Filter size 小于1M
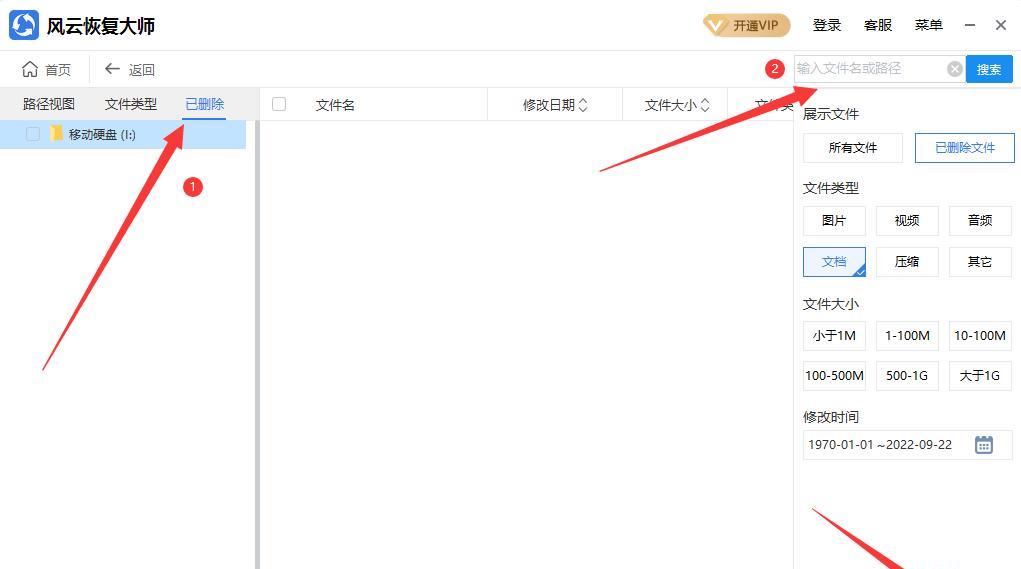This screenshot has height=569, width=1021. pos(834,336)
